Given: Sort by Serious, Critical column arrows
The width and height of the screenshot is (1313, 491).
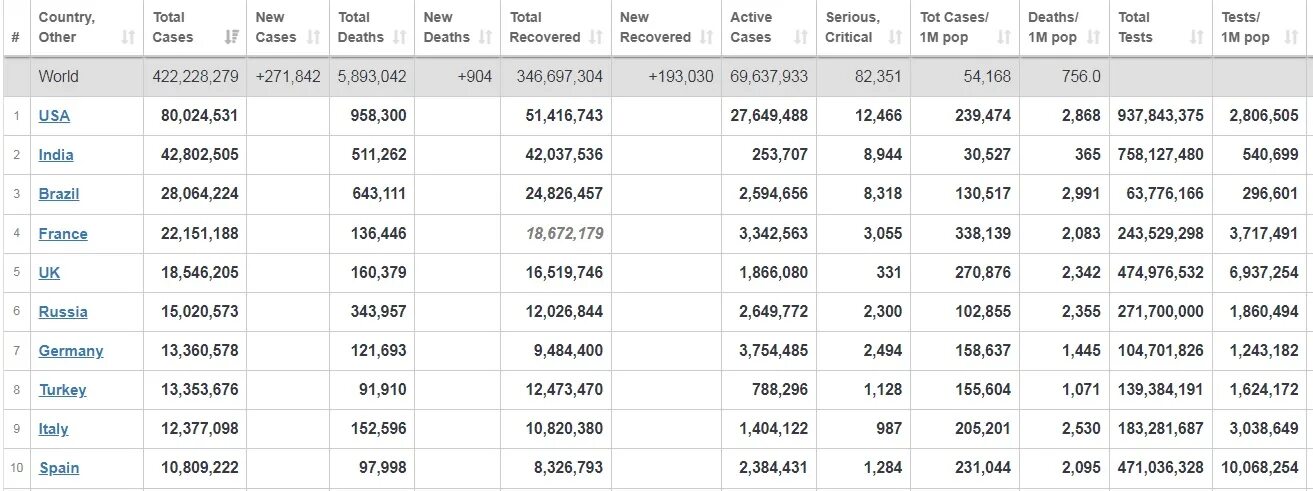Looking at the screenshot, I should tap(895, 37).
